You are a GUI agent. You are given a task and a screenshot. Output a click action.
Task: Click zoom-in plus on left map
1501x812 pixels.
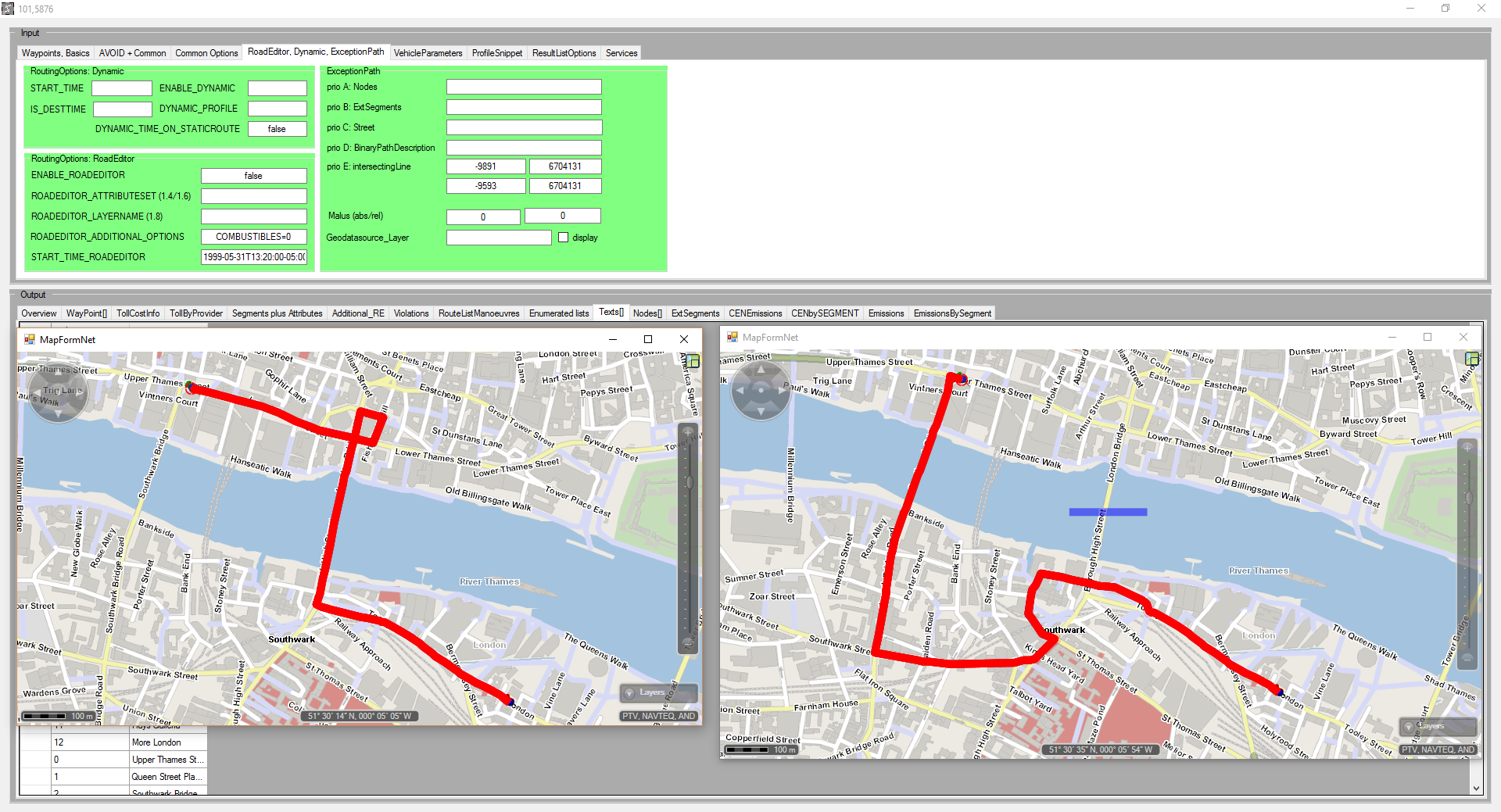click(688, 432)
